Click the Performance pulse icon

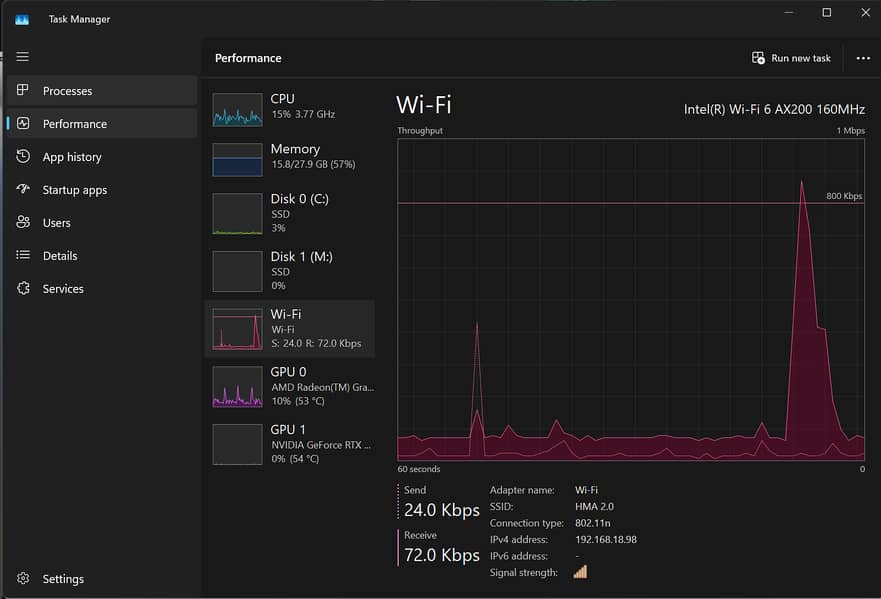(x=23, y=124)
